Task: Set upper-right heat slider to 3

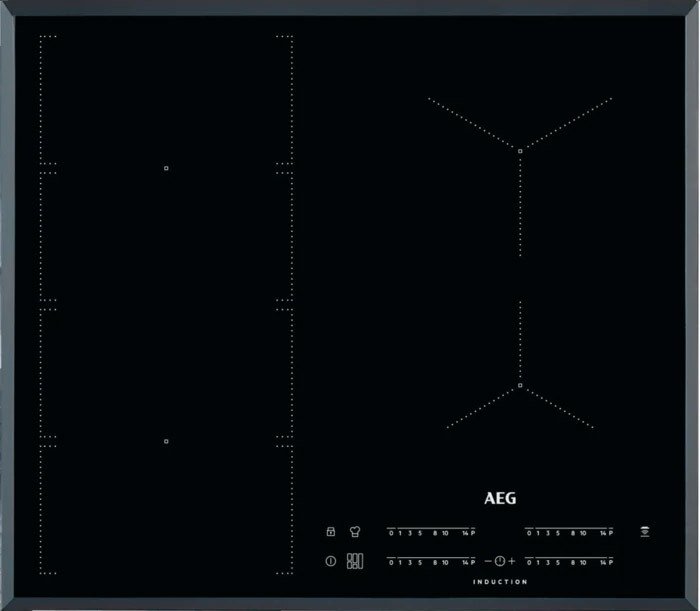Action: [548, 533]
